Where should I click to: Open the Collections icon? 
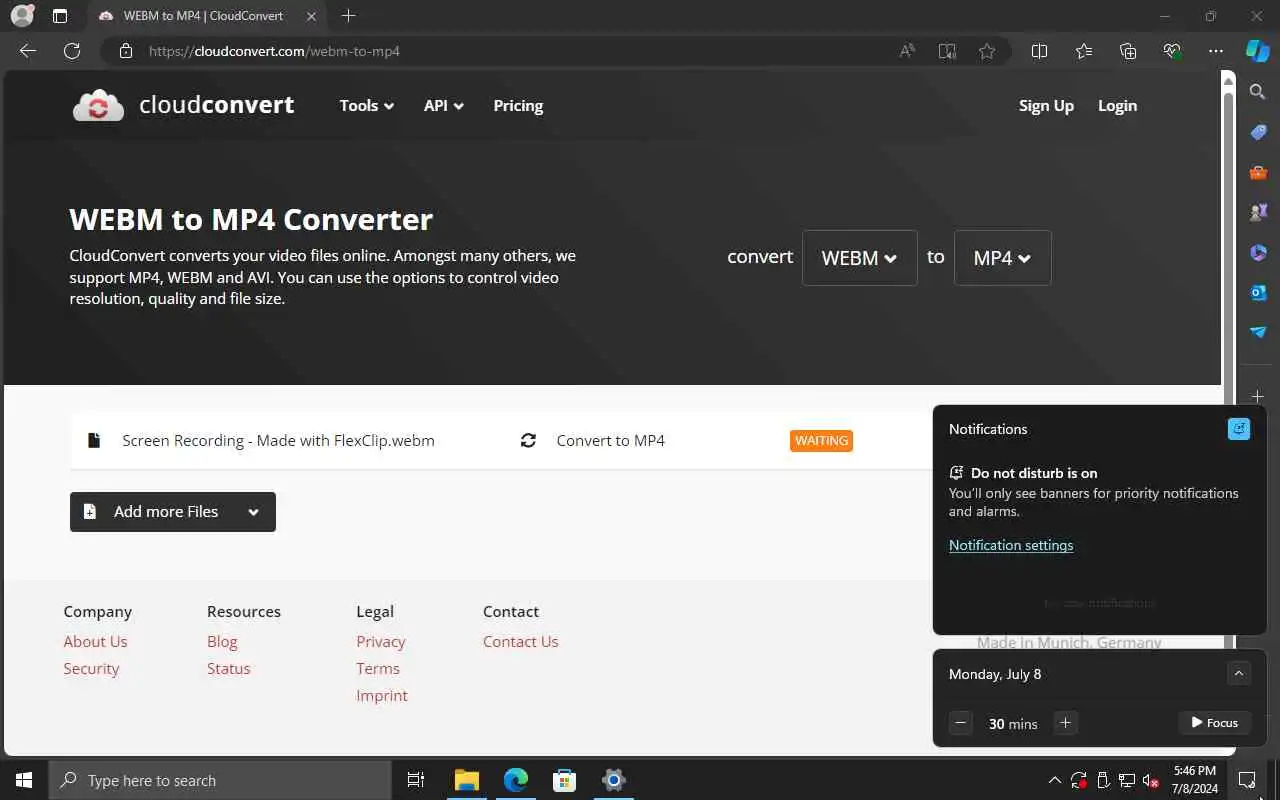click(1128, 51)
